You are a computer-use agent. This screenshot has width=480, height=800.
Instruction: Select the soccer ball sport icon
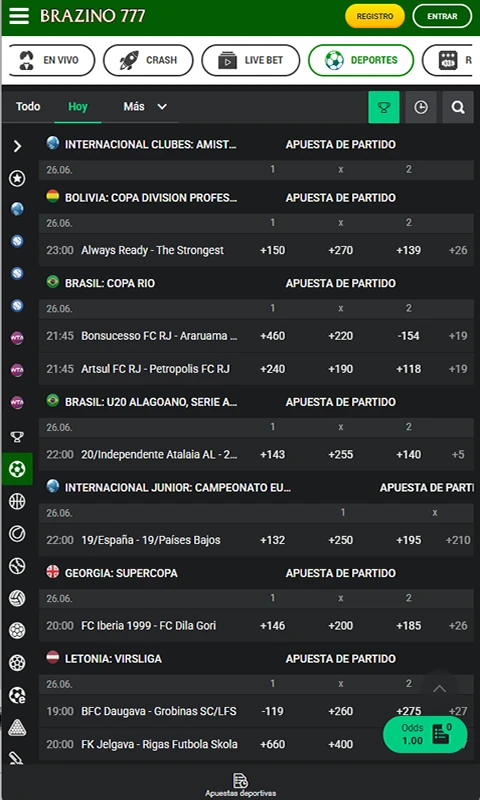coord(17,469)
